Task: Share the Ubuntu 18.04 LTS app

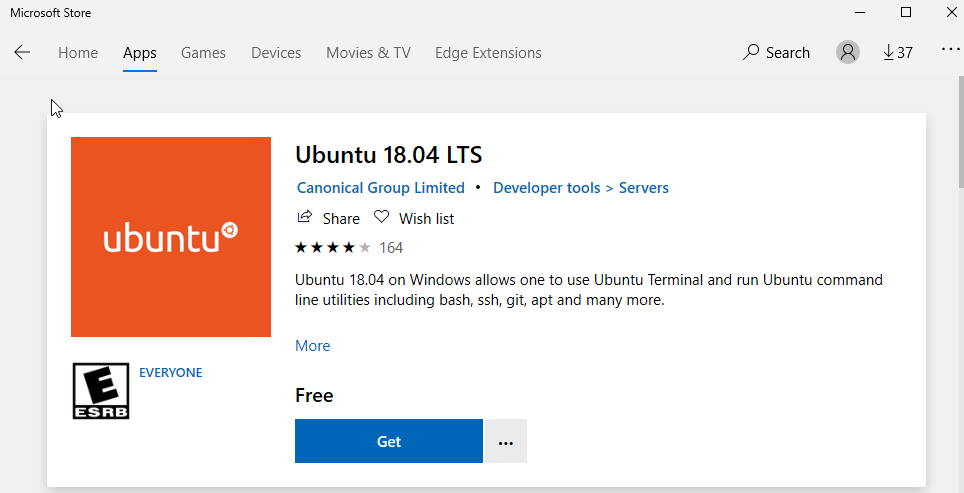Action: pyautogui.click(x=328, y=218)
